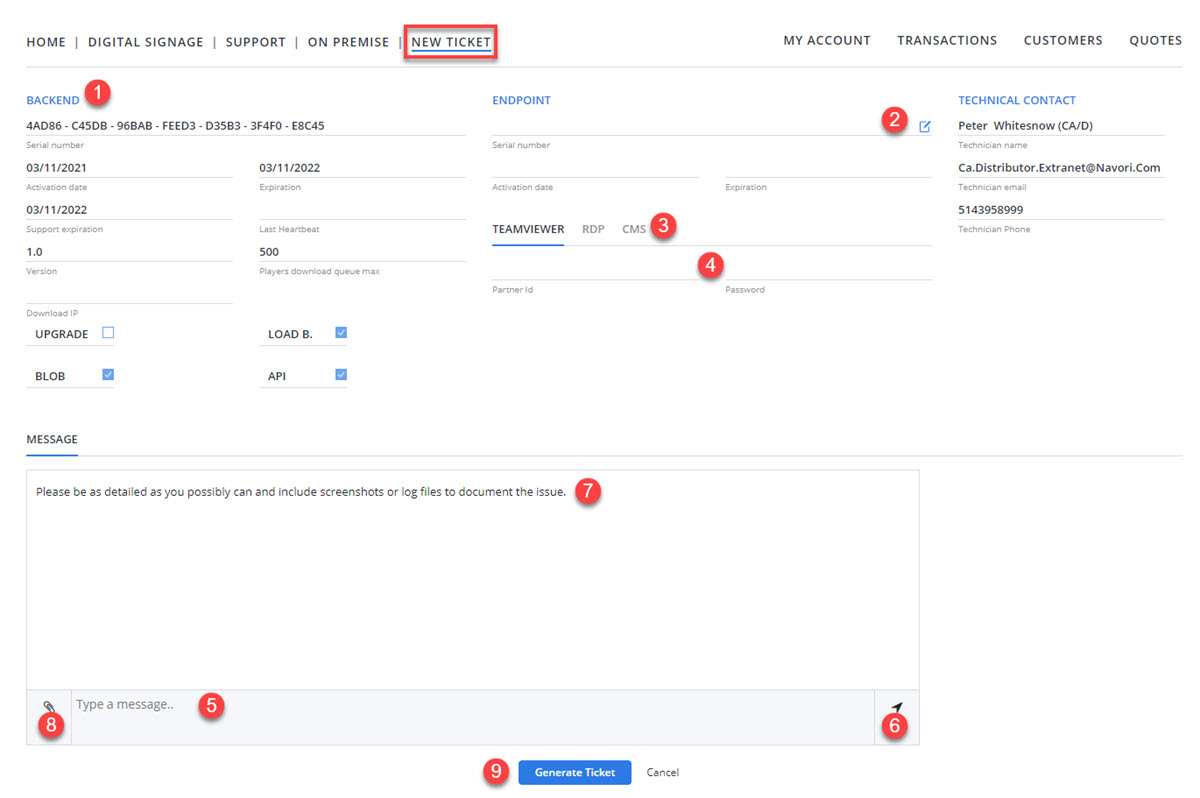Select the MESSAGE tab
Viewport: 1200px width, 798px height.
point(52,439)
